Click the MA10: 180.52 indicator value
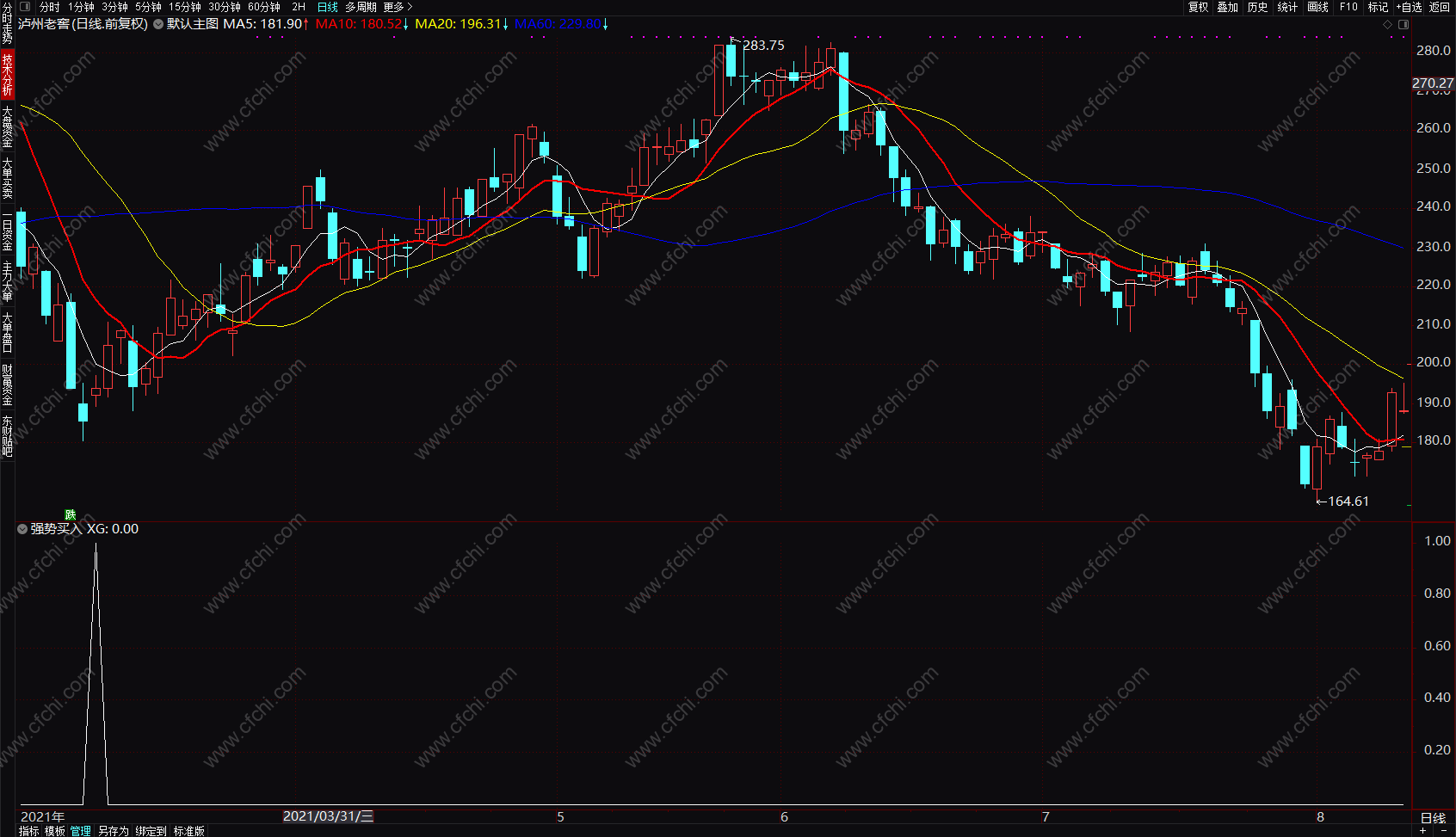The width and height of the screenshot is (1456, 837). 362,24
